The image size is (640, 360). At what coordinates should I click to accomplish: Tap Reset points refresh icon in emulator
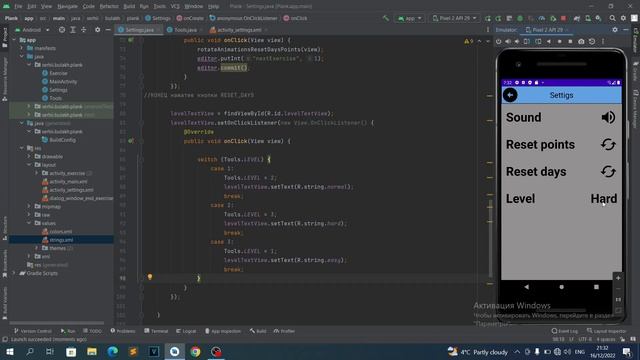(608, 144)
